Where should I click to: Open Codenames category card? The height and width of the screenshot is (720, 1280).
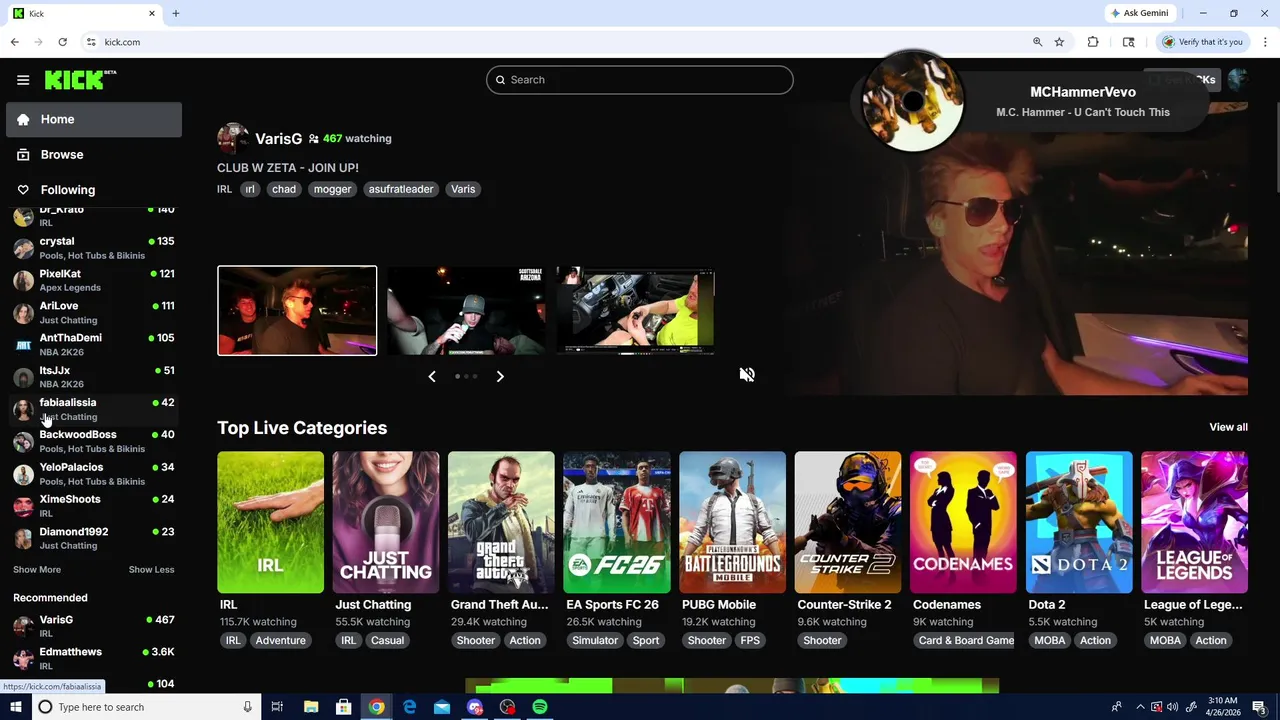point(963,522)
